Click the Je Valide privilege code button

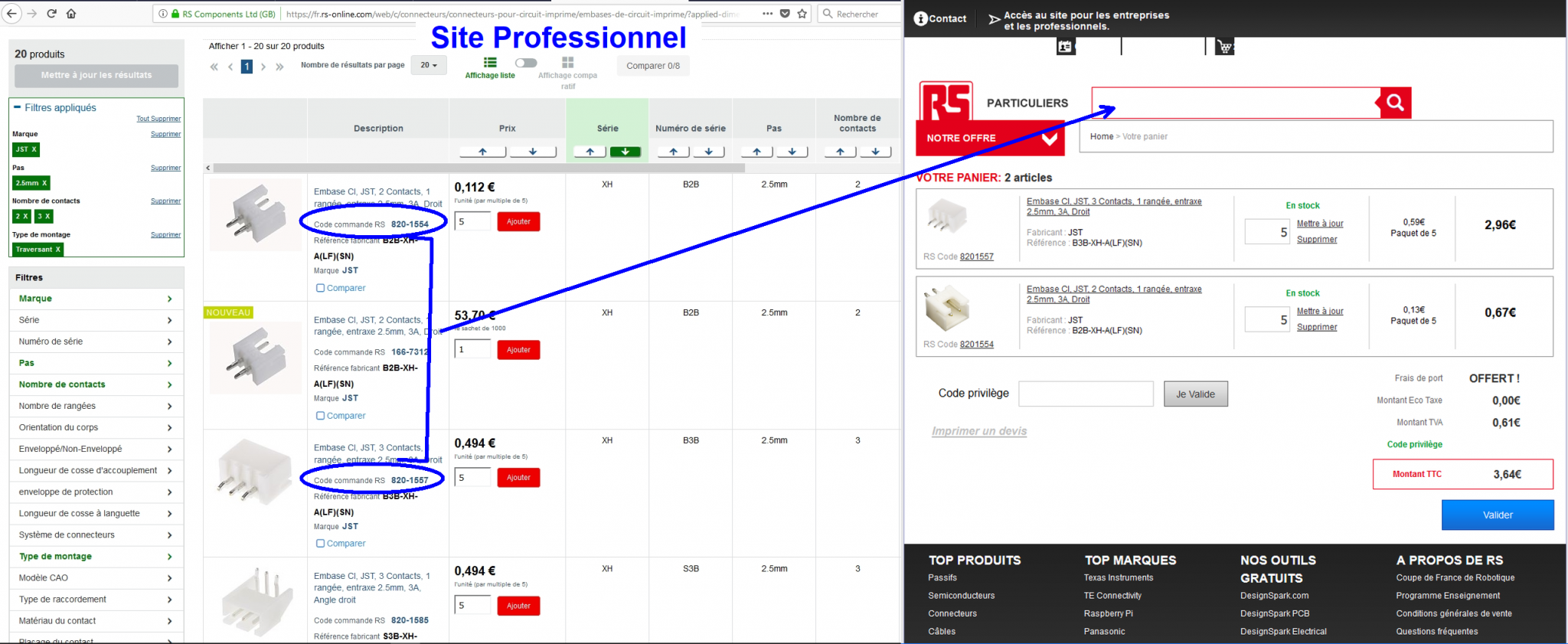click(1196, 394)
